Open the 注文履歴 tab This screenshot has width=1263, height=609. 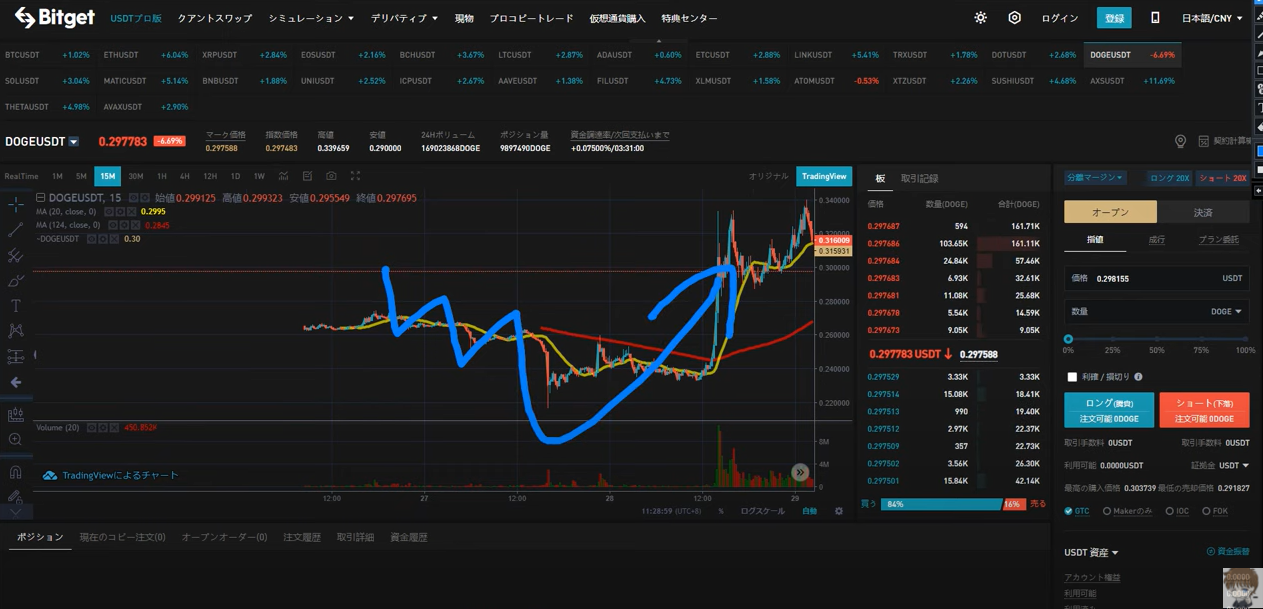301,537
